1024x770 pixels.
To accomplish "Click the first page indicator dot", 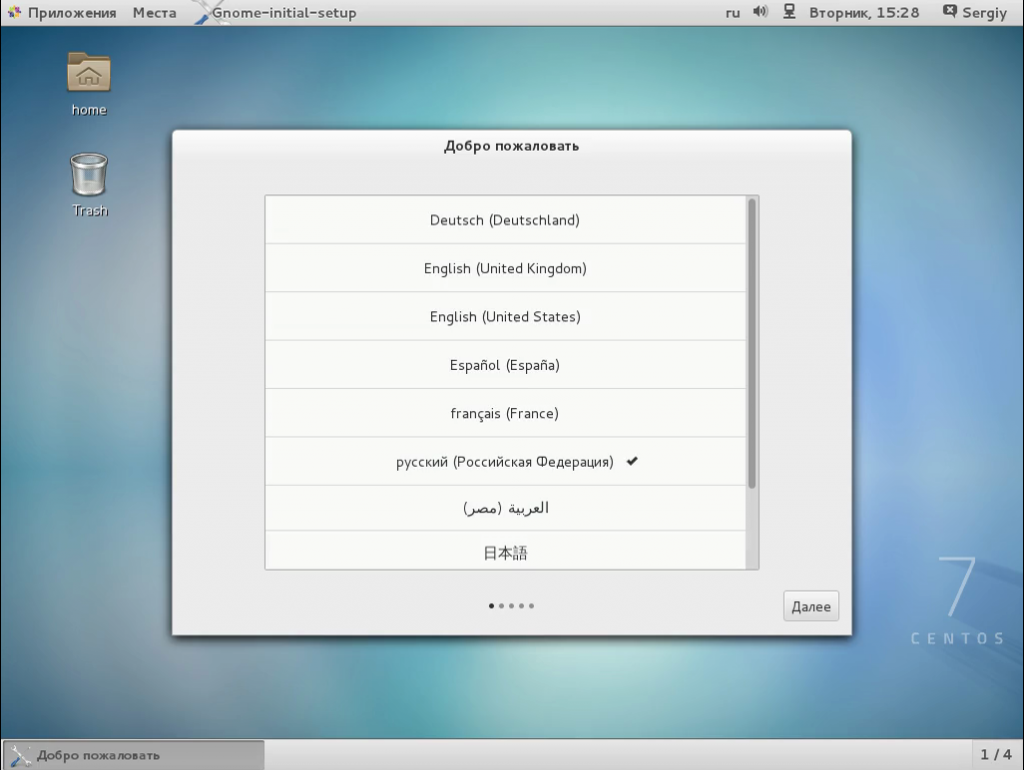I will click(491, 605).
